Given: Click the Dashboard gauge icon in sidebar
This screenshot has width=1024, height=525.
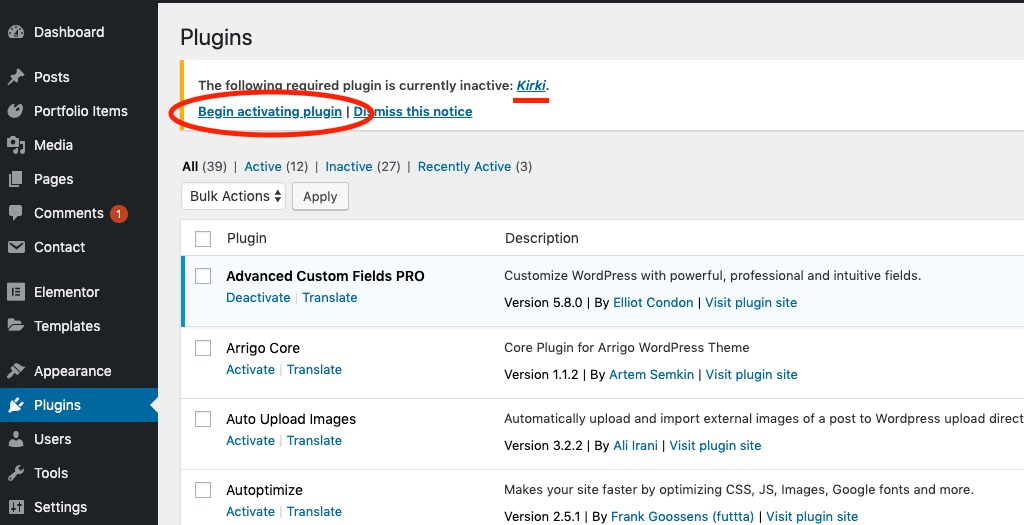Looking at the screenshot, I should (x=16, y=32).
